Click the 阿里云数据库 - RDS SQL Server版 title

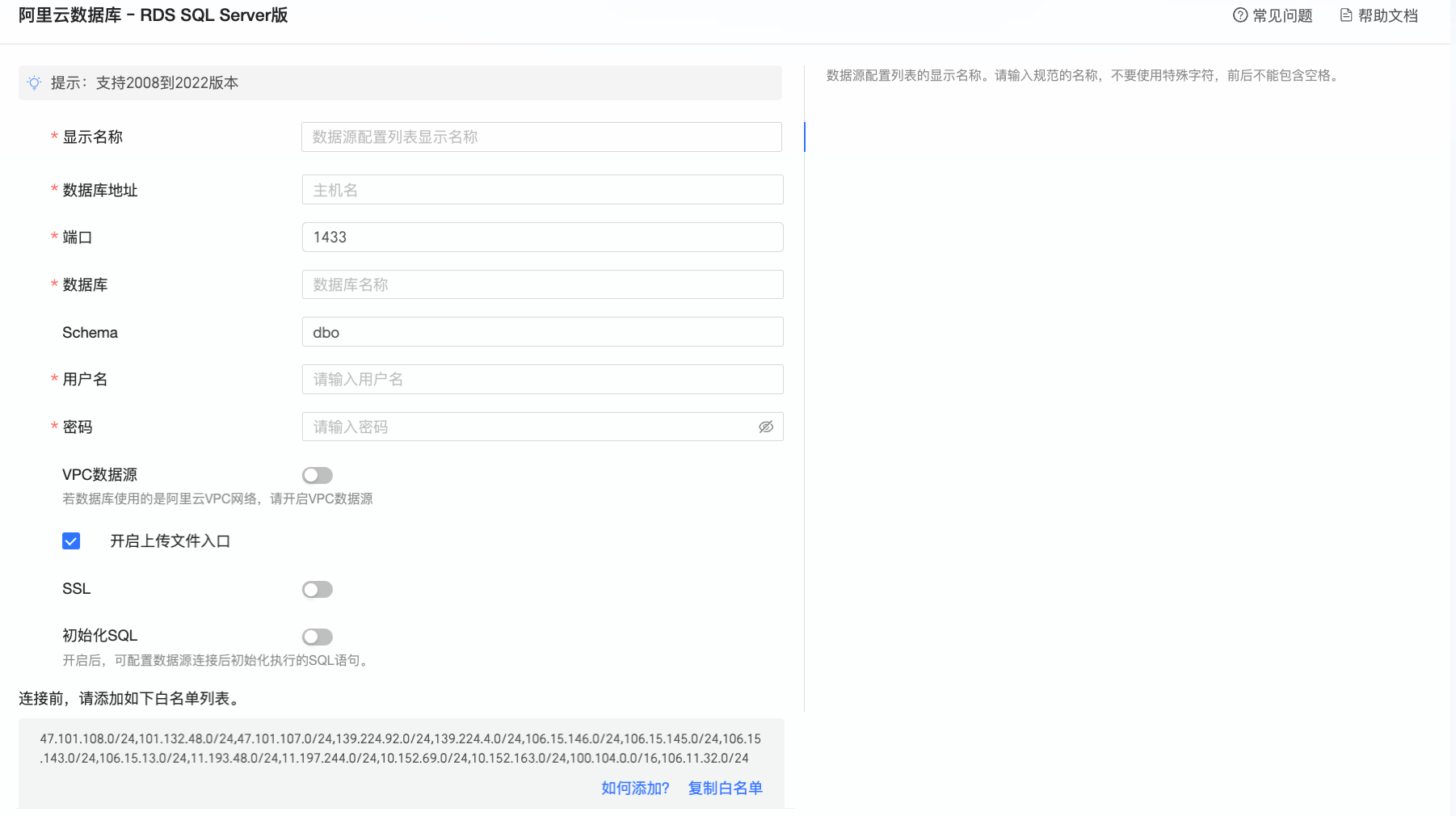(154, 15)
